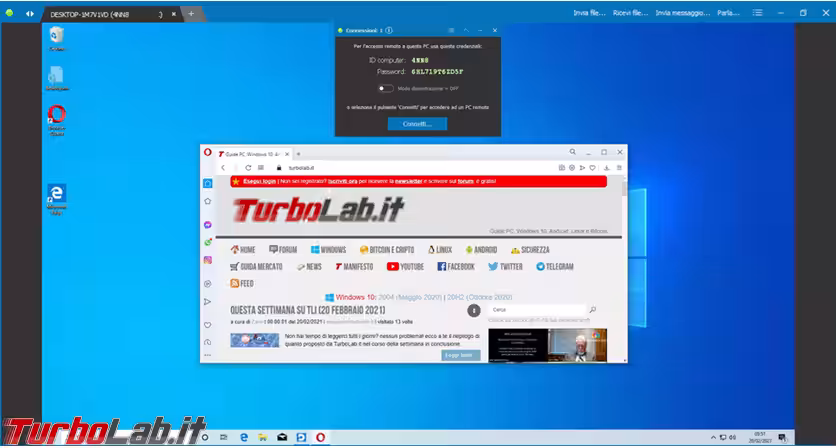Open Opera speed dial grid button
The image size is (838, 448).
(261, 167)
